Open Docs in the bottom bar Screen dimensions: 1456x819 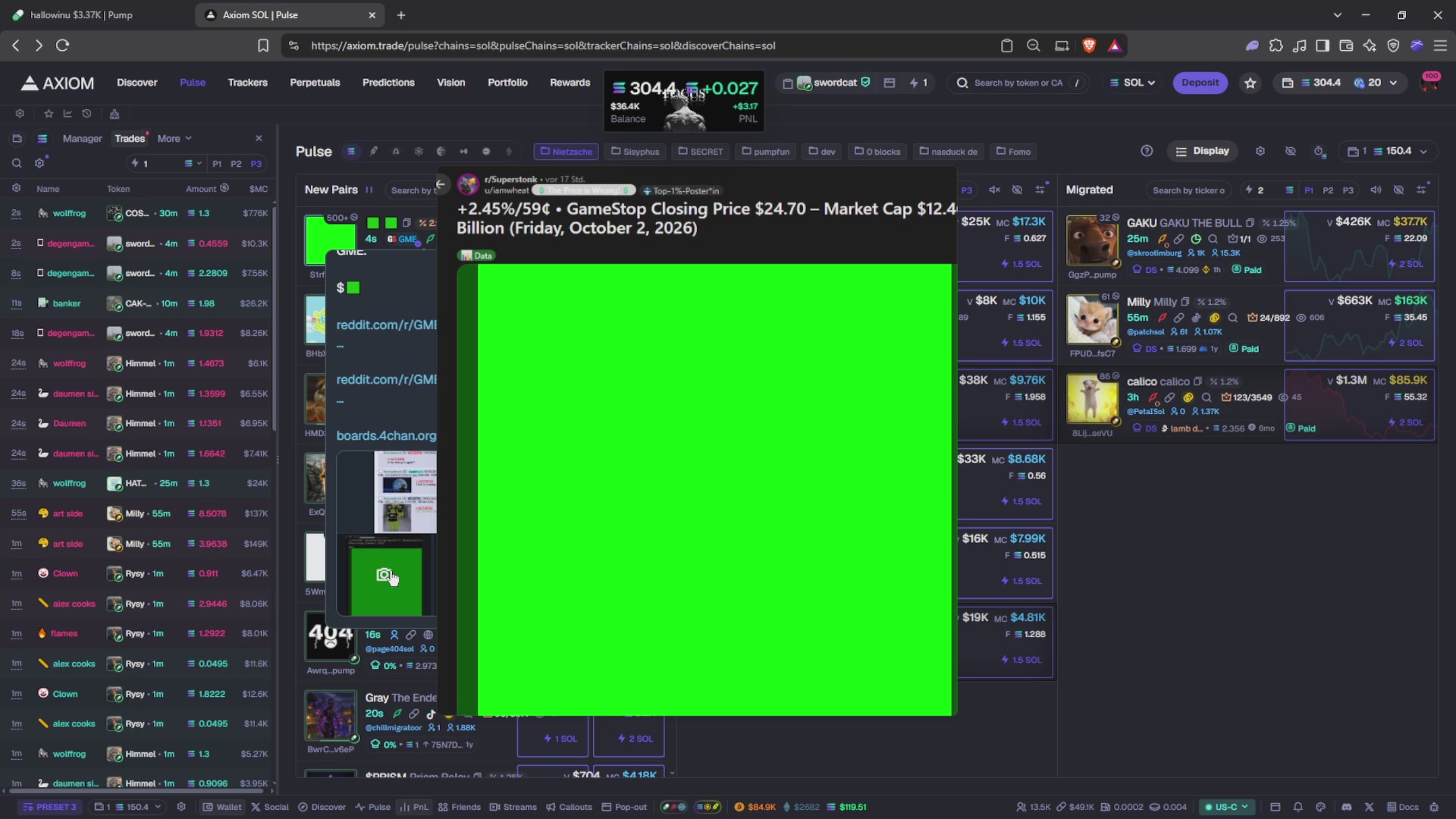(1403, 807)
